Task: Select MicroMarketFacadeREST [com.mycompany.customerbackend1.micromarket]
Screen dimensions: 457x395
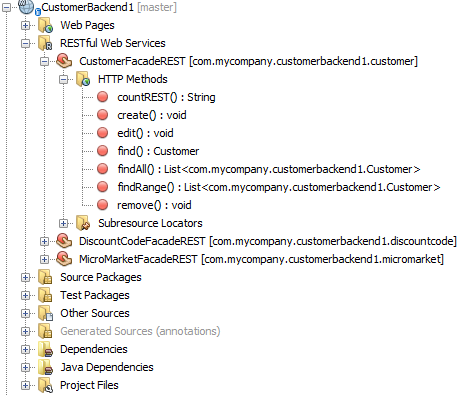Action: tap(262, 259)
